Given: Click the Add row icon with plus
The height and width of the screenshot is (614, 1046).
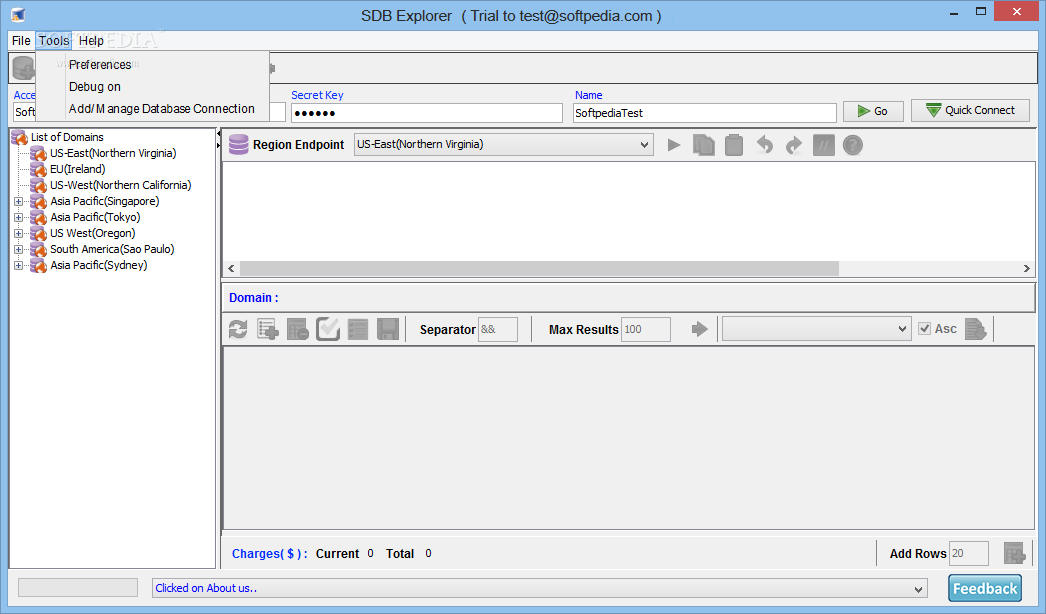Looking at the screenshot, I should tap(268, 329).
